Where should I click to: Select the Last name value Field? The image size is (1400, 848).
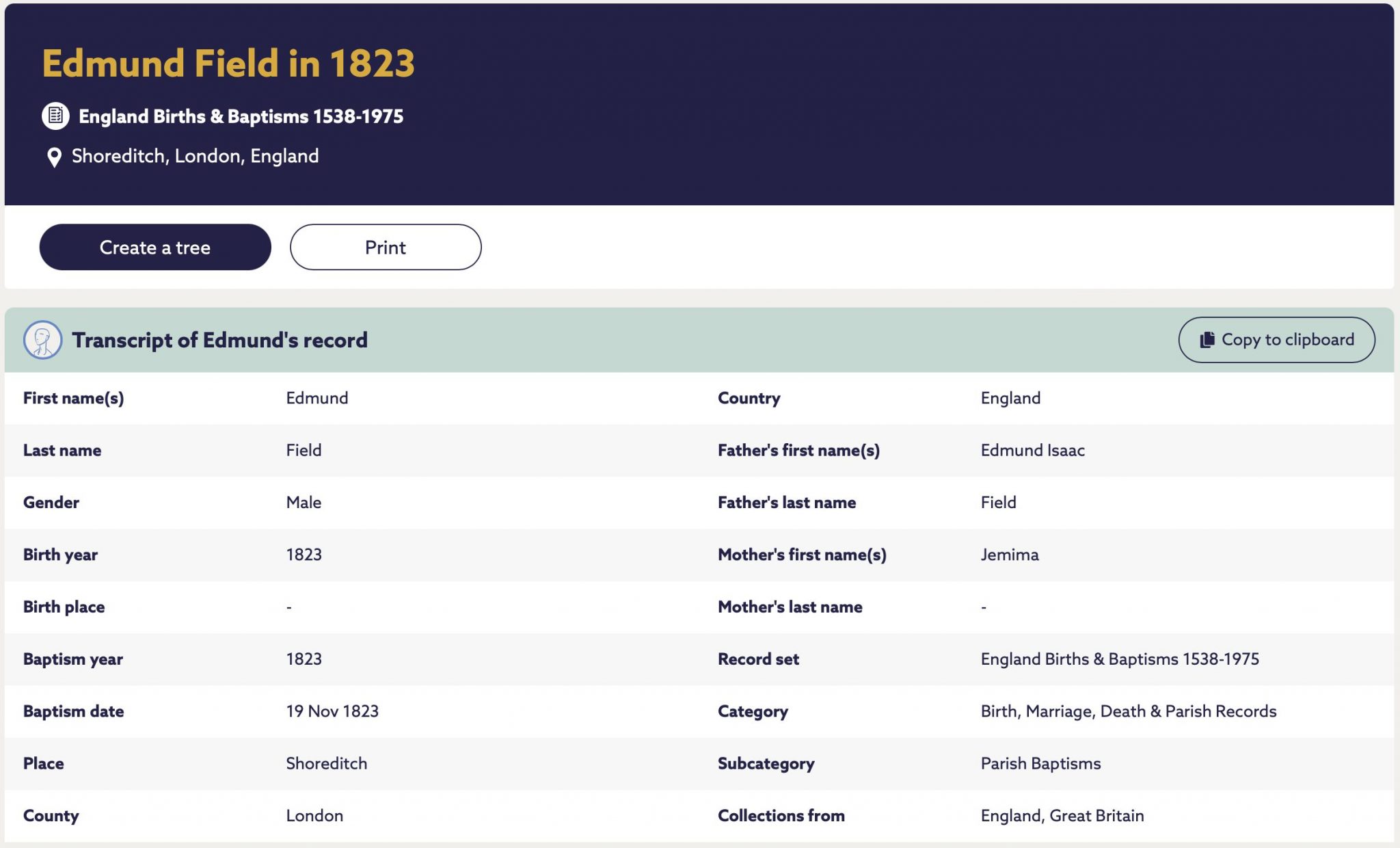click(x=304, y=450)
